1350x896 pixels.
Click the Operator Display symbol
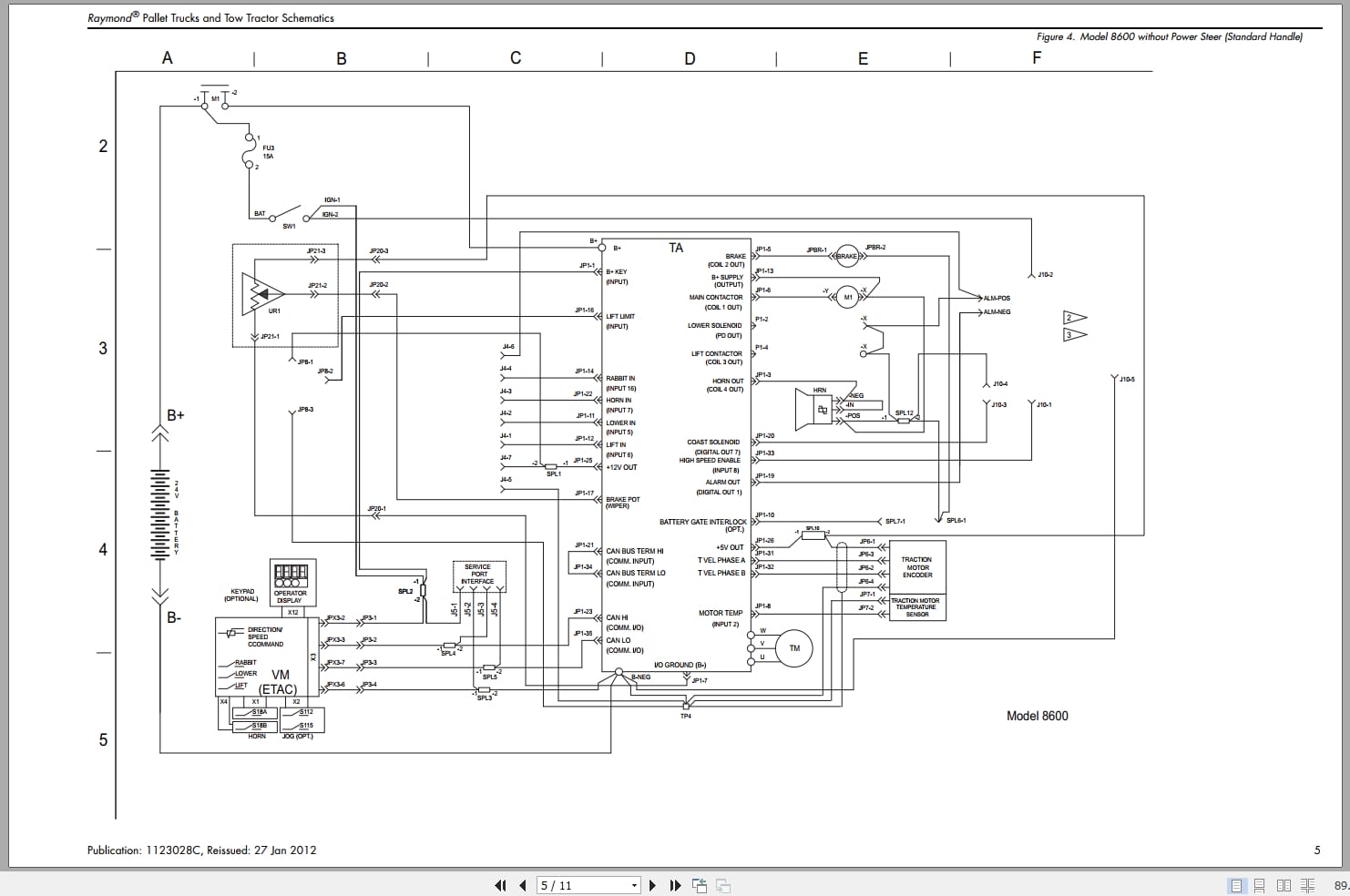click(x=291, y=583)
